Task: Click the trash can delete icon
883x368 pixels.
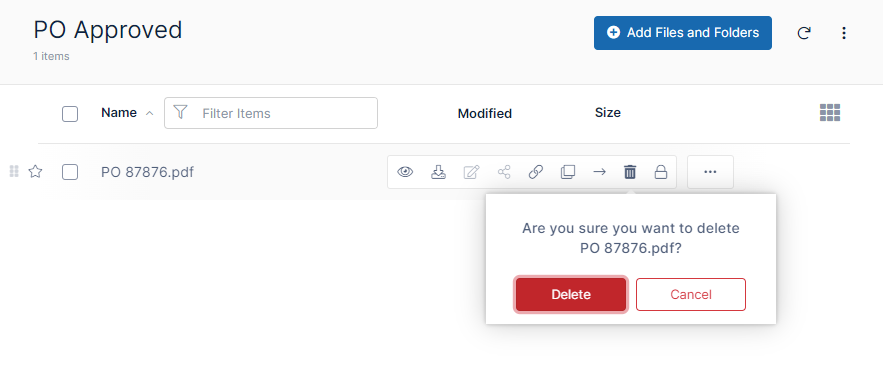Action: (630, 172)
